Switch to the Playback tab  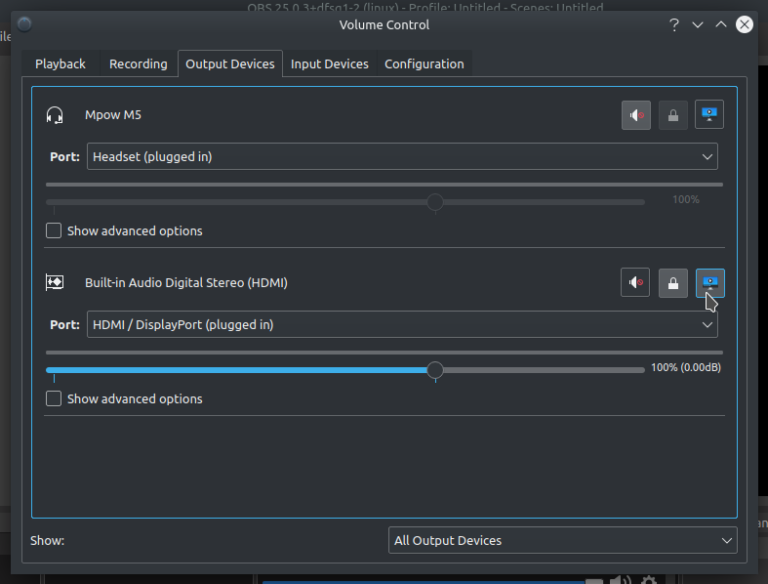coord(60,64)
